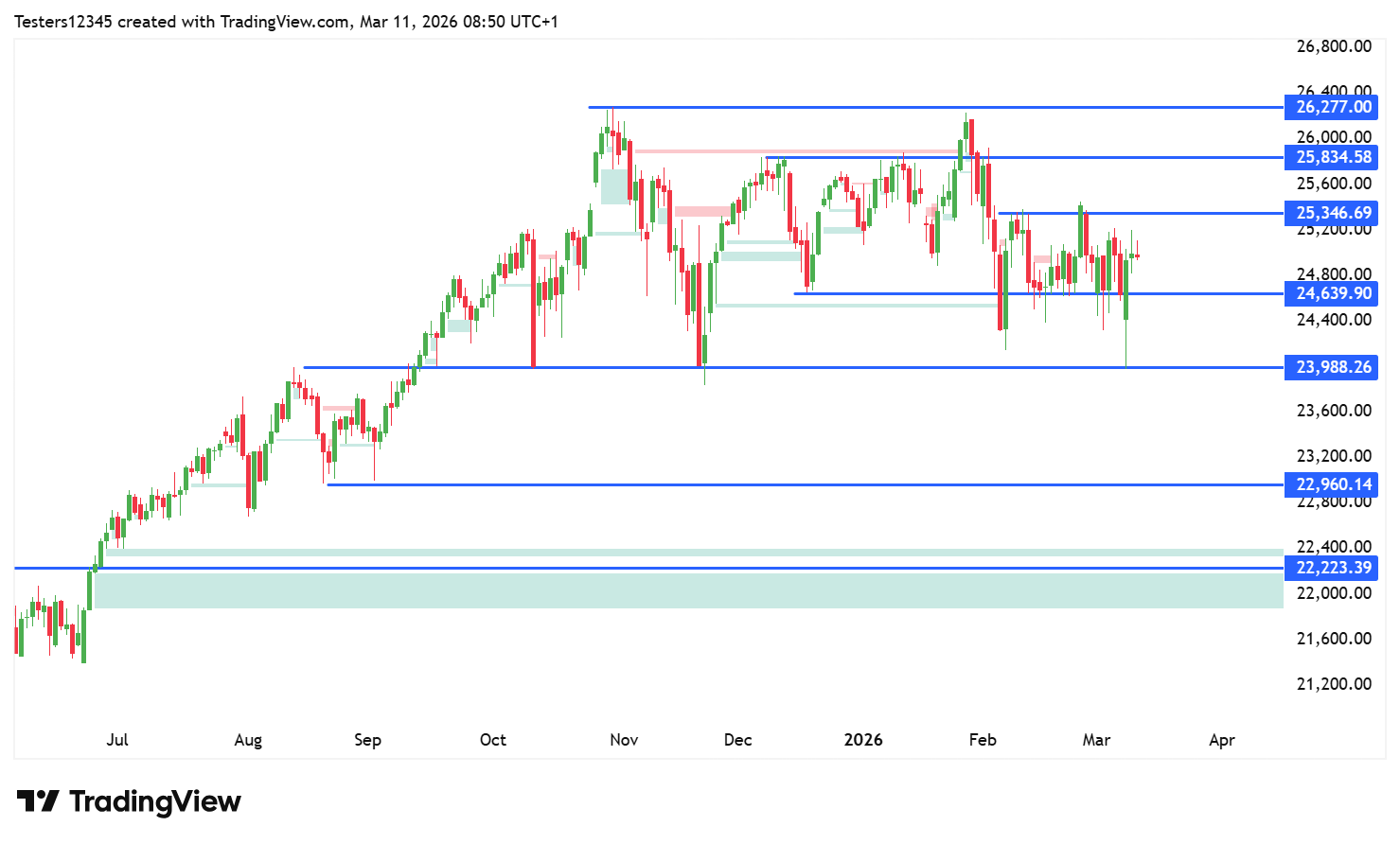
Task: Click the Jul label on the time axis
Action: pos(117,740)
